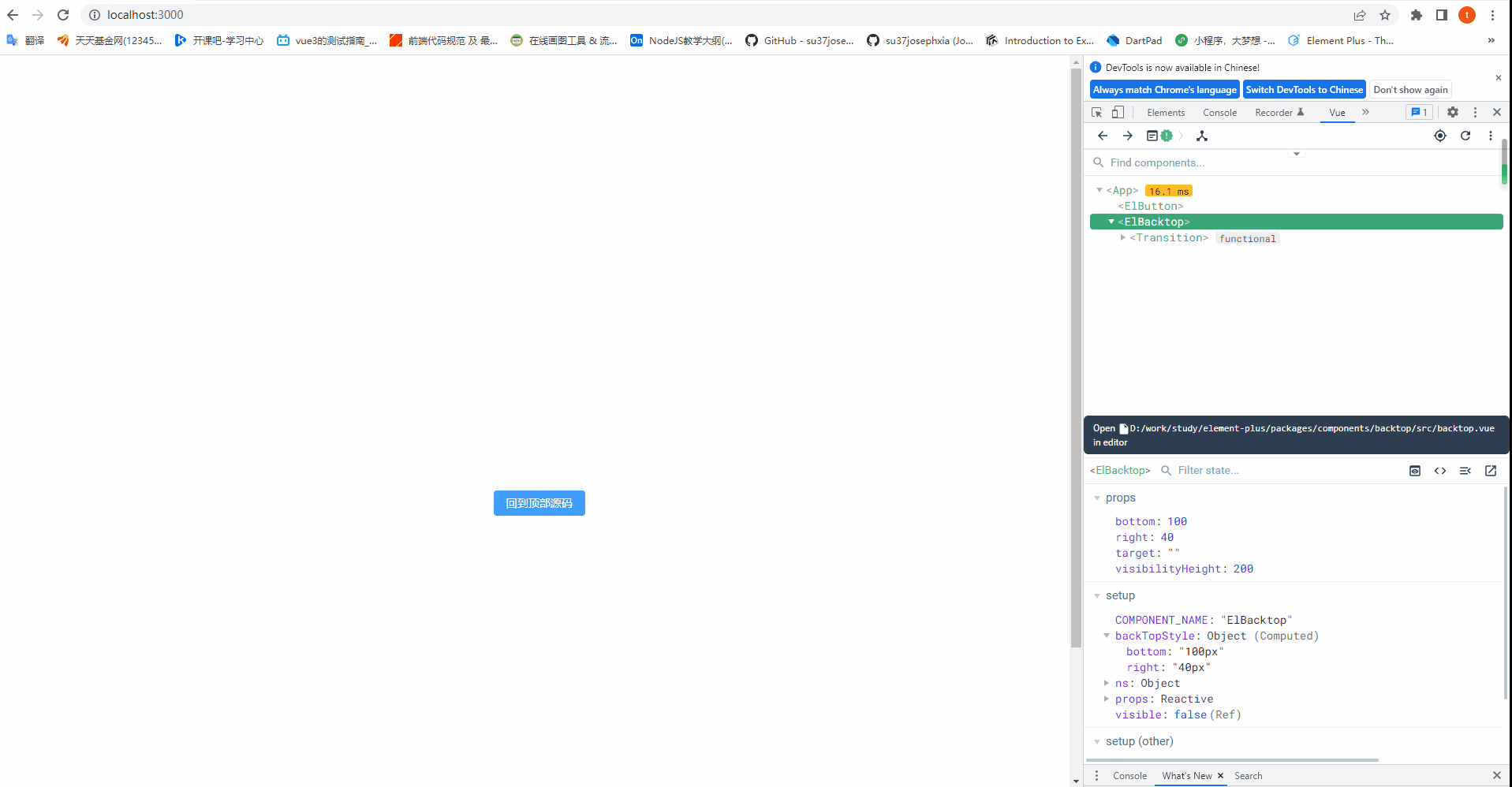The height and width of the screenshot is (787, 1512).
Task: Open the issues counter badge
Action: point(1419,113)
